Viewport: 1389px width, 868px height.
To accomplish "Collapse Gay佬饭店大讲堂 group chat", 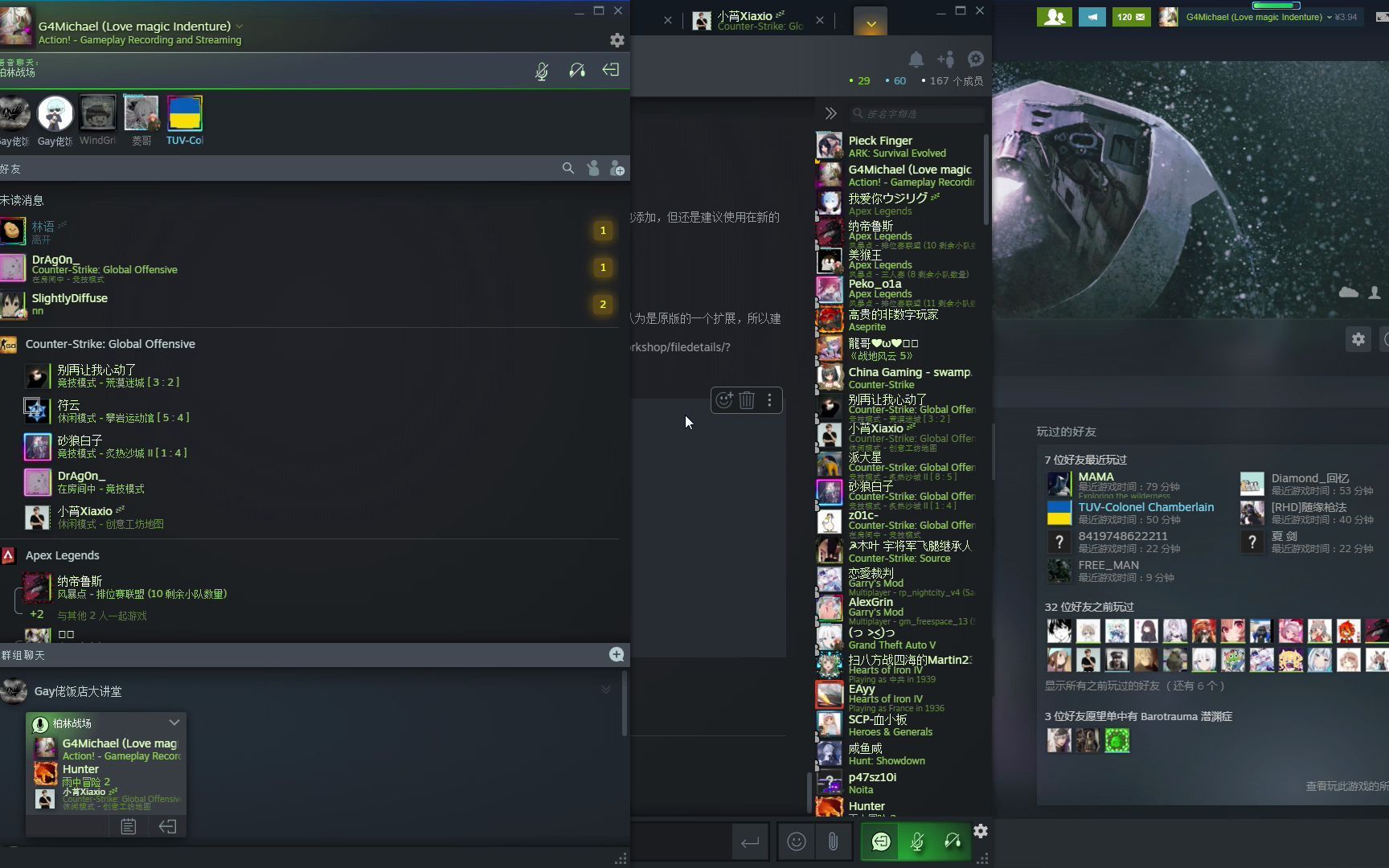I will (605, 690).
